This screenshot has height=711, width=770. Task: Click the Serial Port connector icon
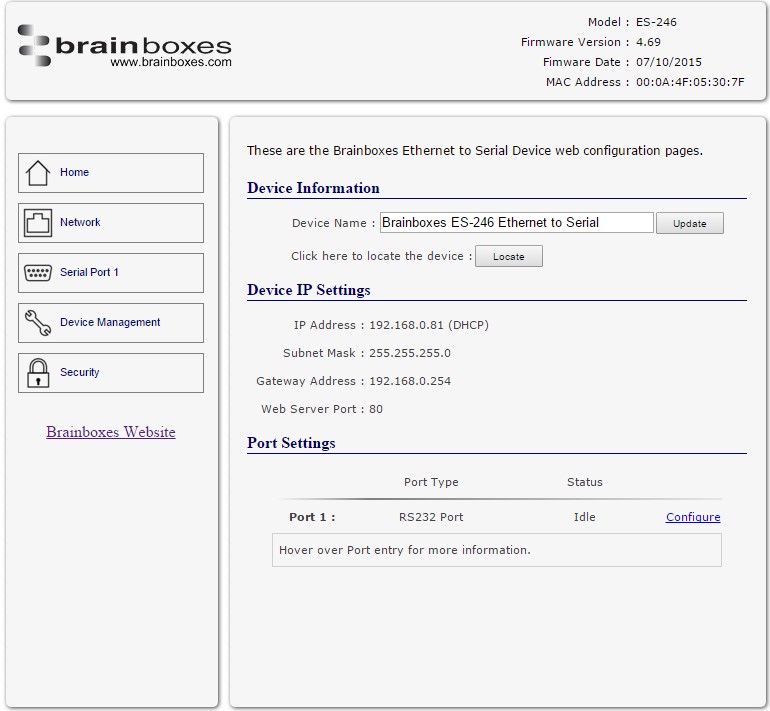(38, 273)
